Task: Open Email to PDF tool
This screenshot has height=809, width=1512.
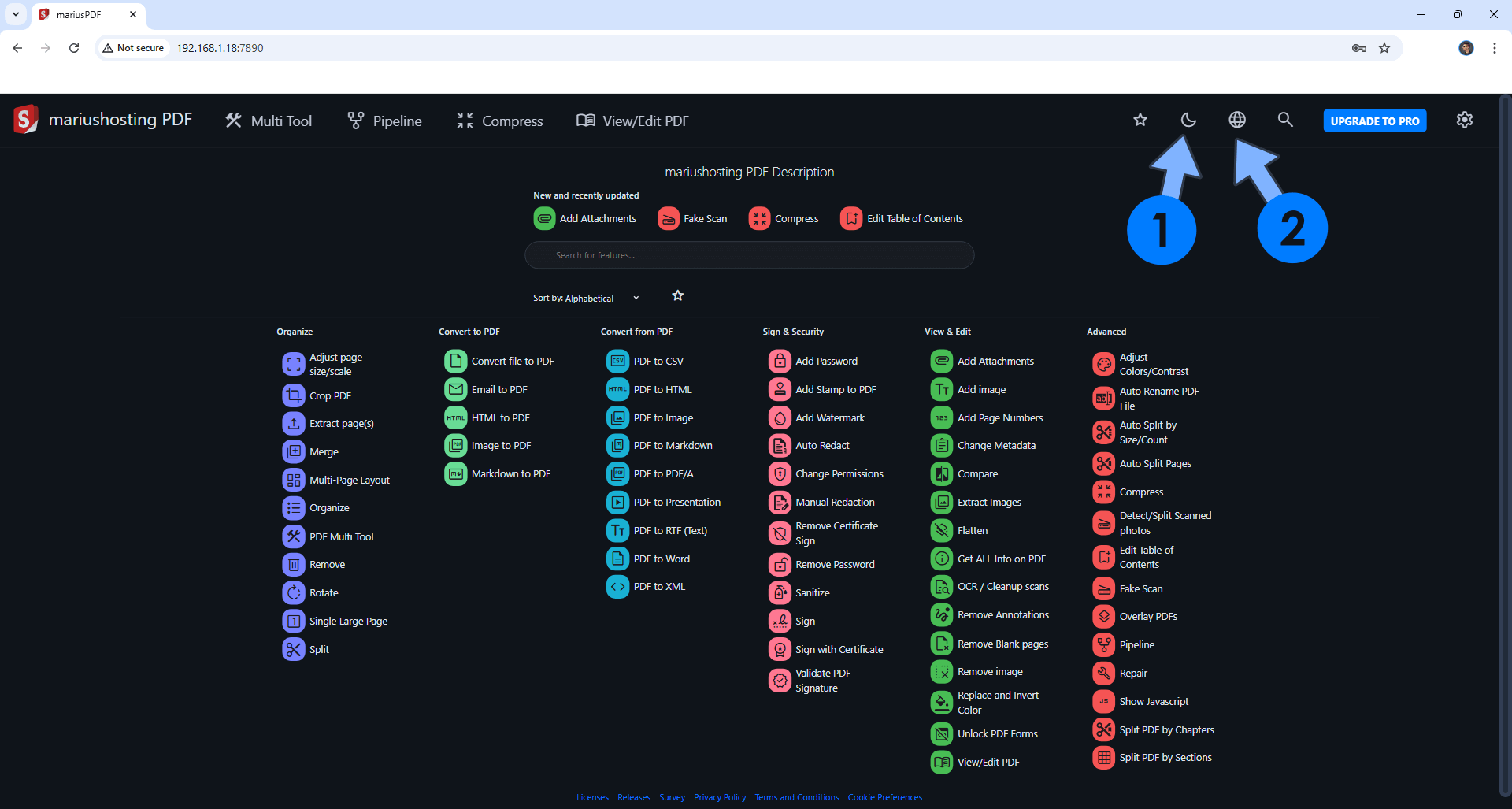Action: point(487,389)
